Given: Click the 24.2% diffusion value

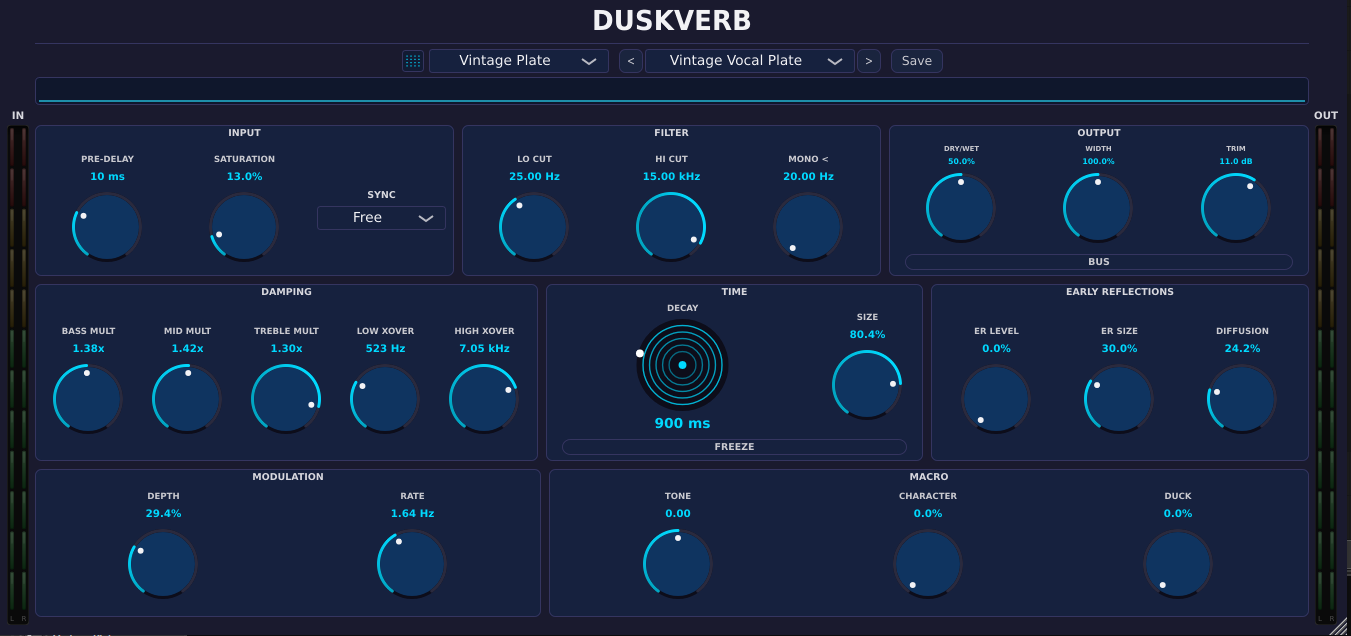Looking at the screenshot, I should click(x=1242, y=348).
